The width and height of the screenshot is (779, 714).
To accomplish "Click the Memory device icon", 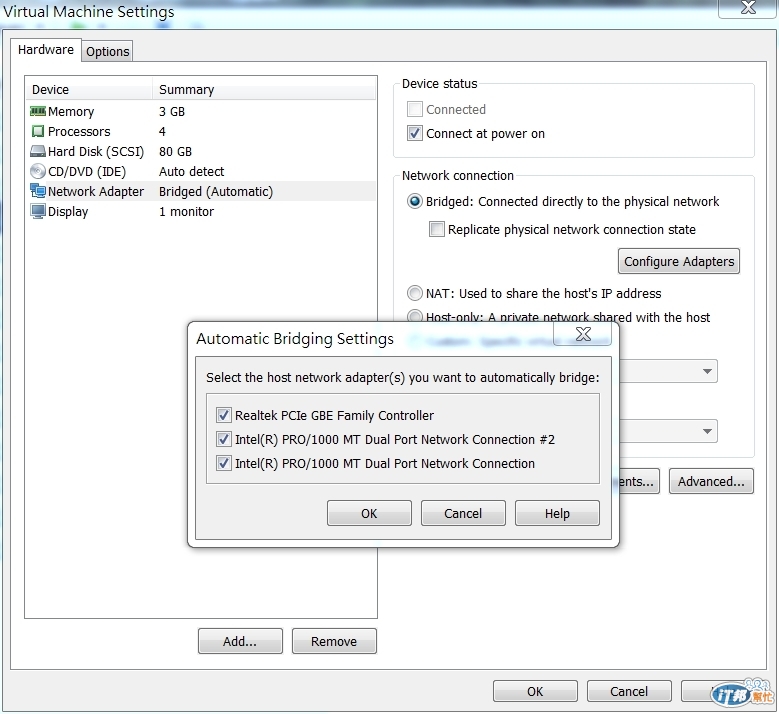I will 38,111.
